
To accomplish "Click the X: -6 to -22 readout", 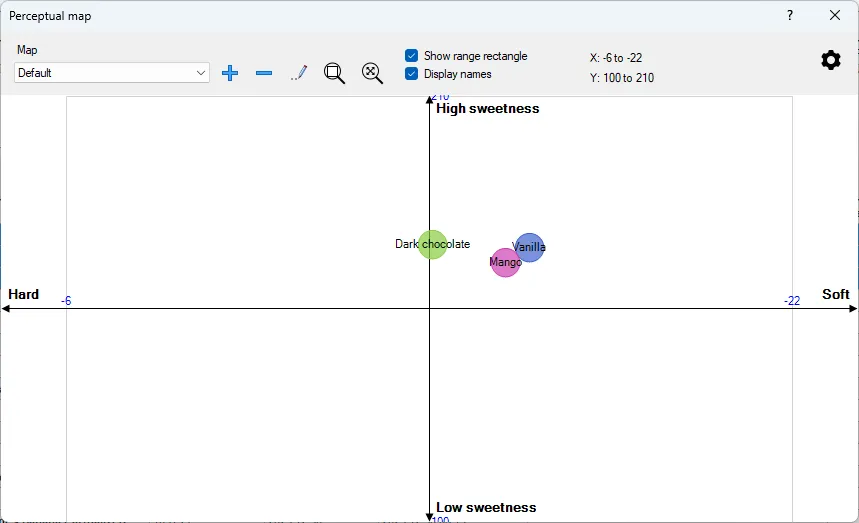I will click(x=616, y=58).
